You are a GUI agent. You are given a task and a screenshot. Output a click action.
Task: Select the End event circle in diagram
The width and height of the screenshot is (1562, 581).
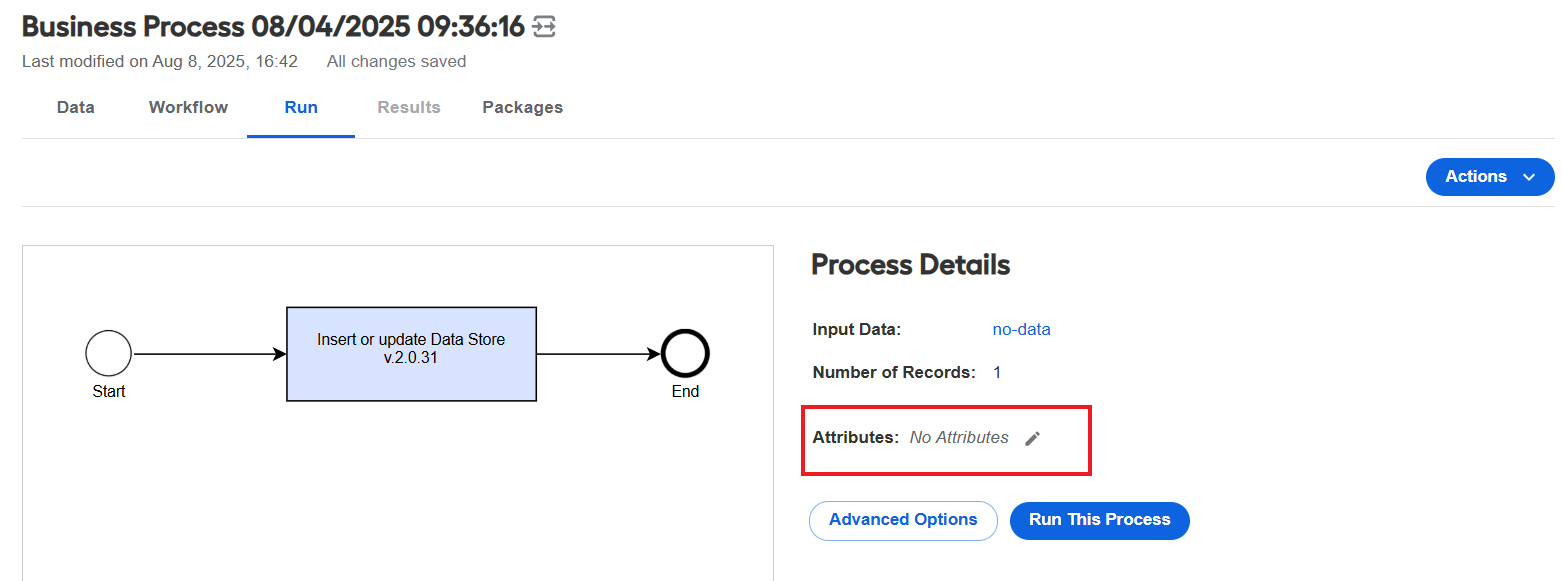click(x=685, y=354)
